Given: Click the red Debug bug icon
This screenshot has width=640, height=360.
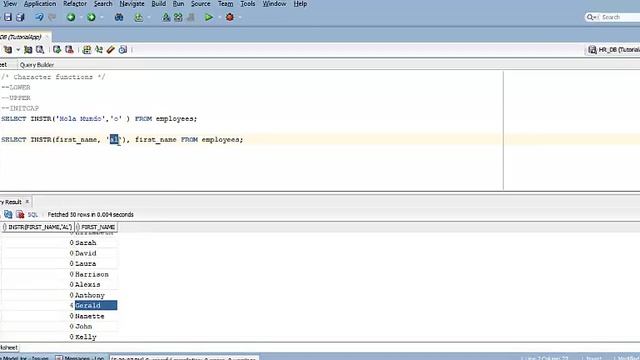Looking at the screenshot, I should click(x=230, y=17).
